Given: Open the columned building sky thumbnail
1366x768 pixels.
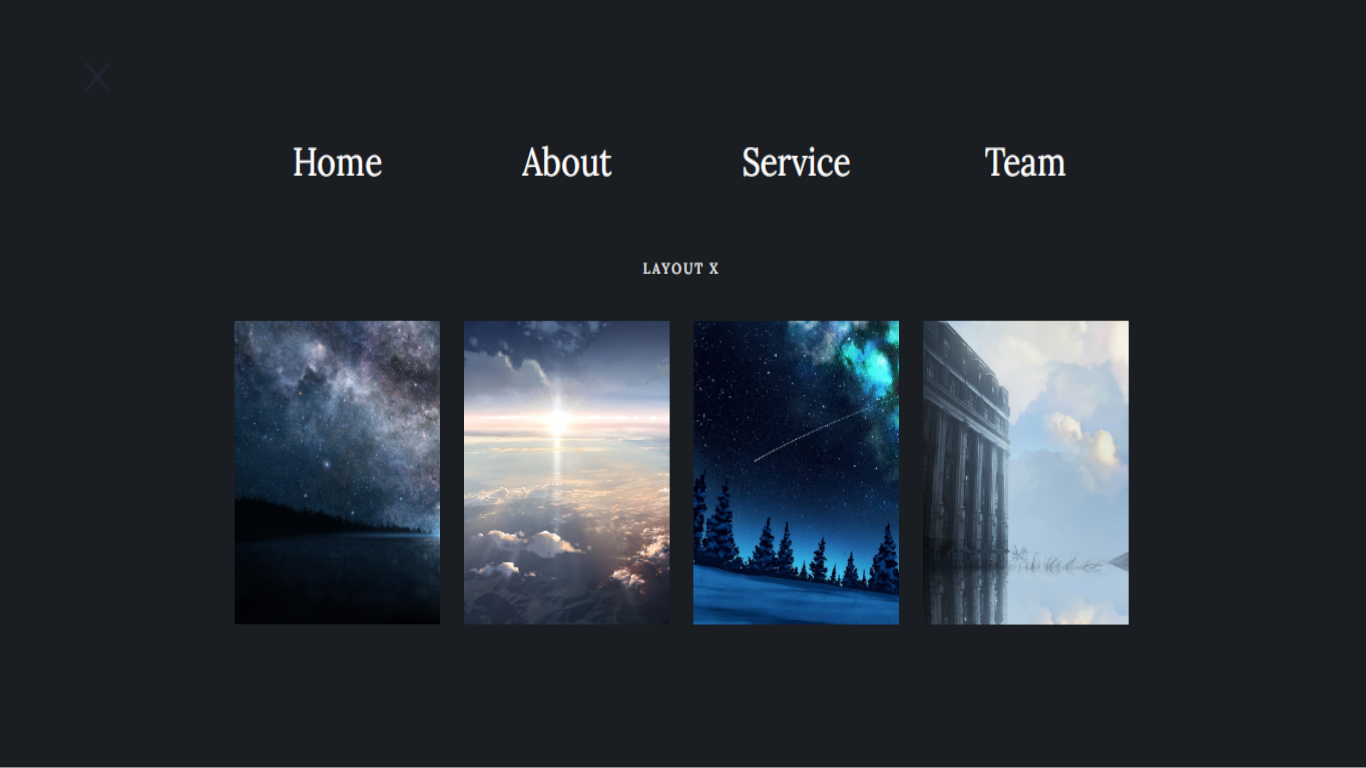Looking at the screenshot, I should pyautogui.click(x=1025, y=472).
